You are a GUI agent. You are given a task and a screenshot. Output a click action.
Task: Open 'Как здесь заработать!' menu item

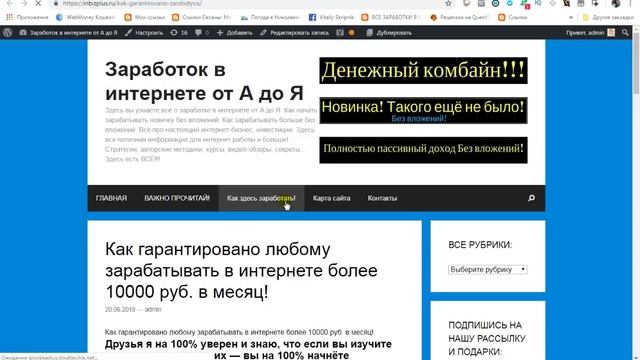pos(261,198)
